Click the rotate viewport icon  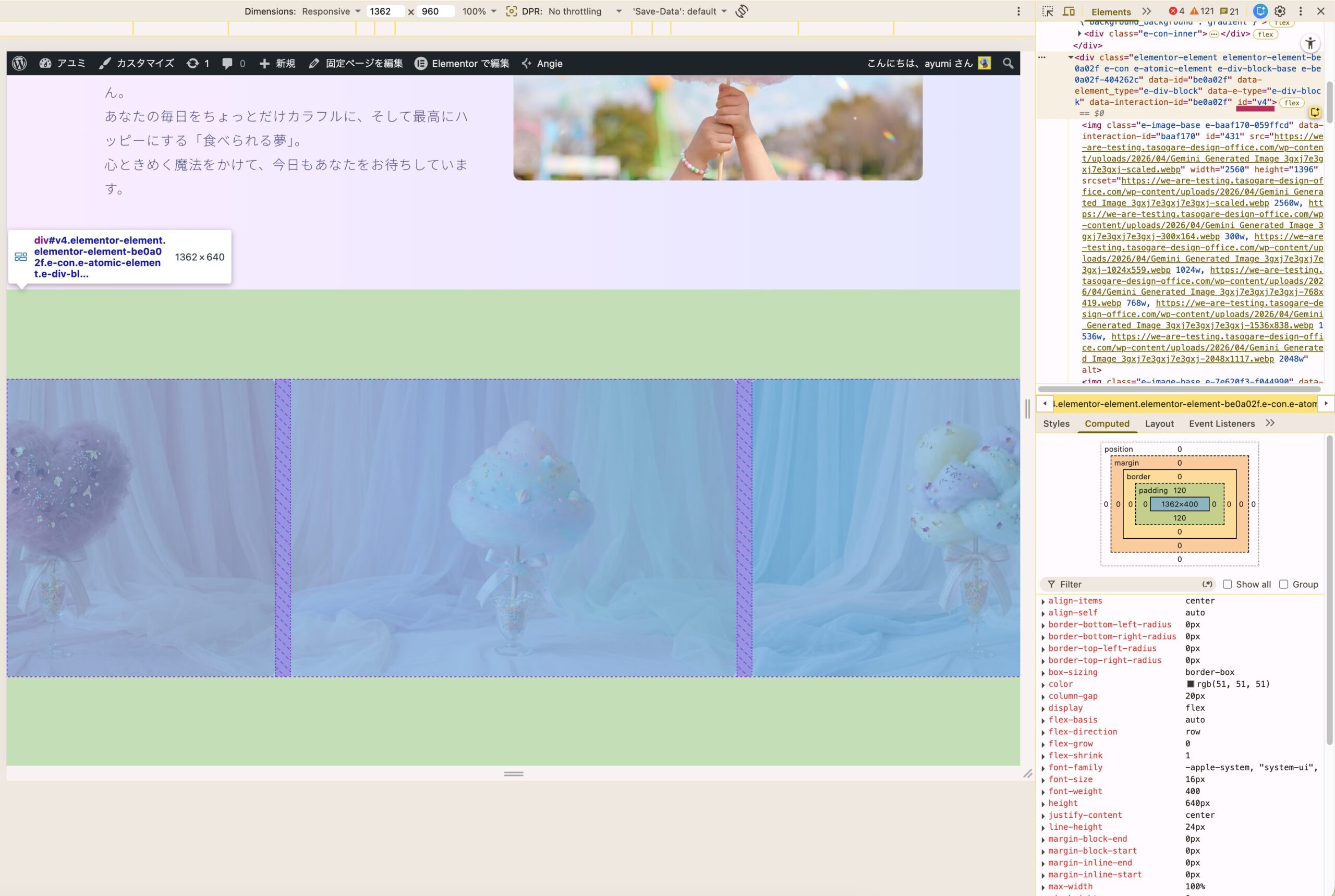(x=741, y=11)
